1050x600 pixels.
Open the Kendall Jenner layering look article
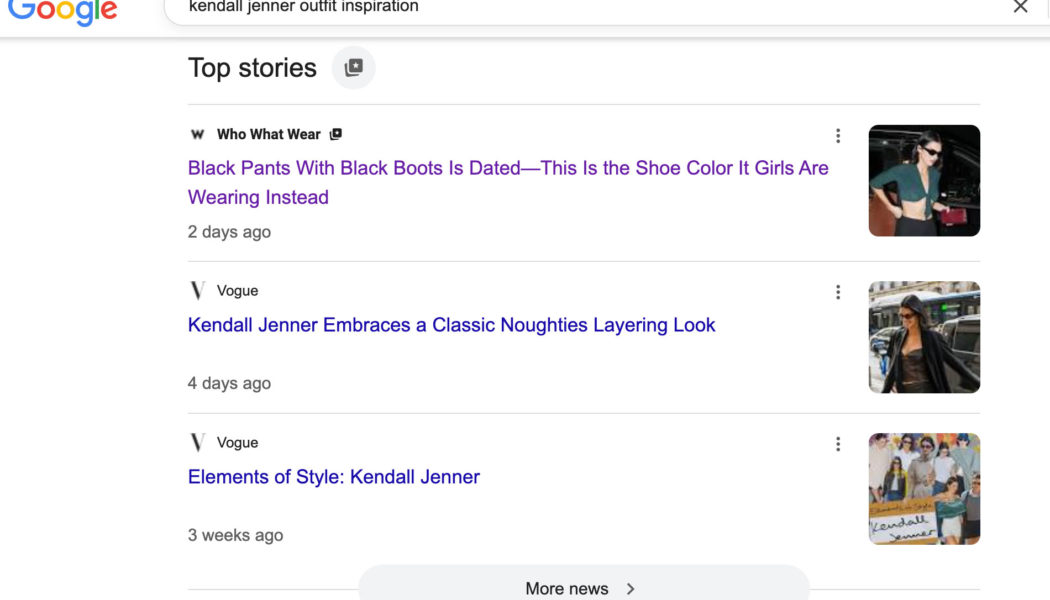451,324
